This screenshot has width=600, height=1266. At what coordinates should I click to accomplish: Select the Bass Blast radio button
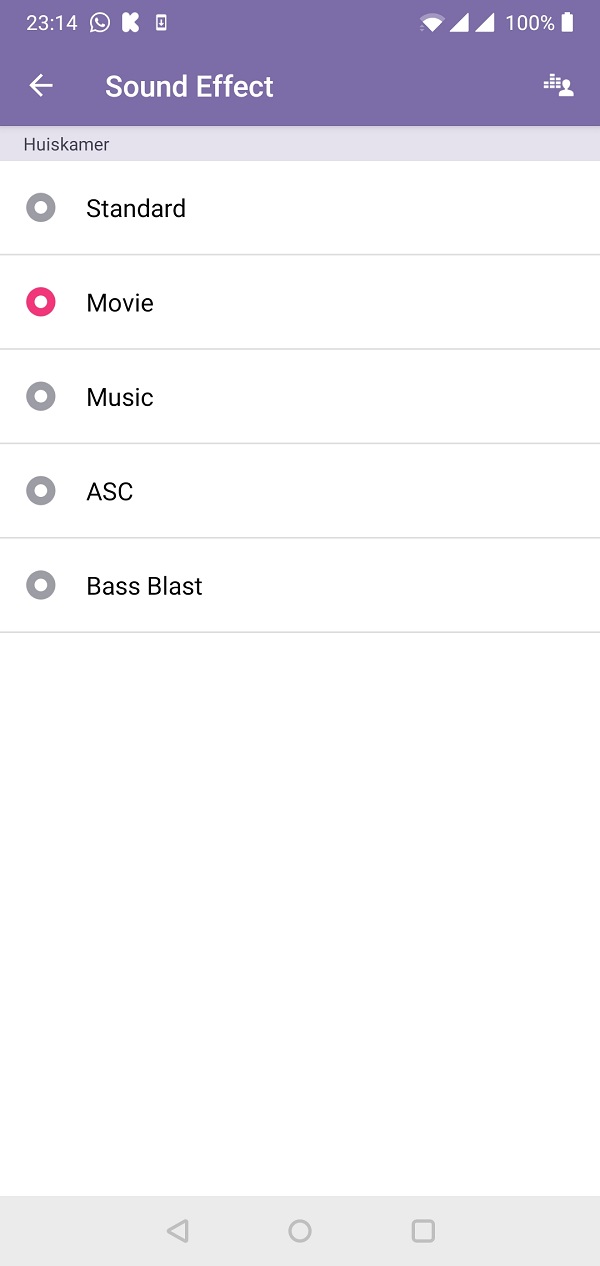[x=41, y=585]
